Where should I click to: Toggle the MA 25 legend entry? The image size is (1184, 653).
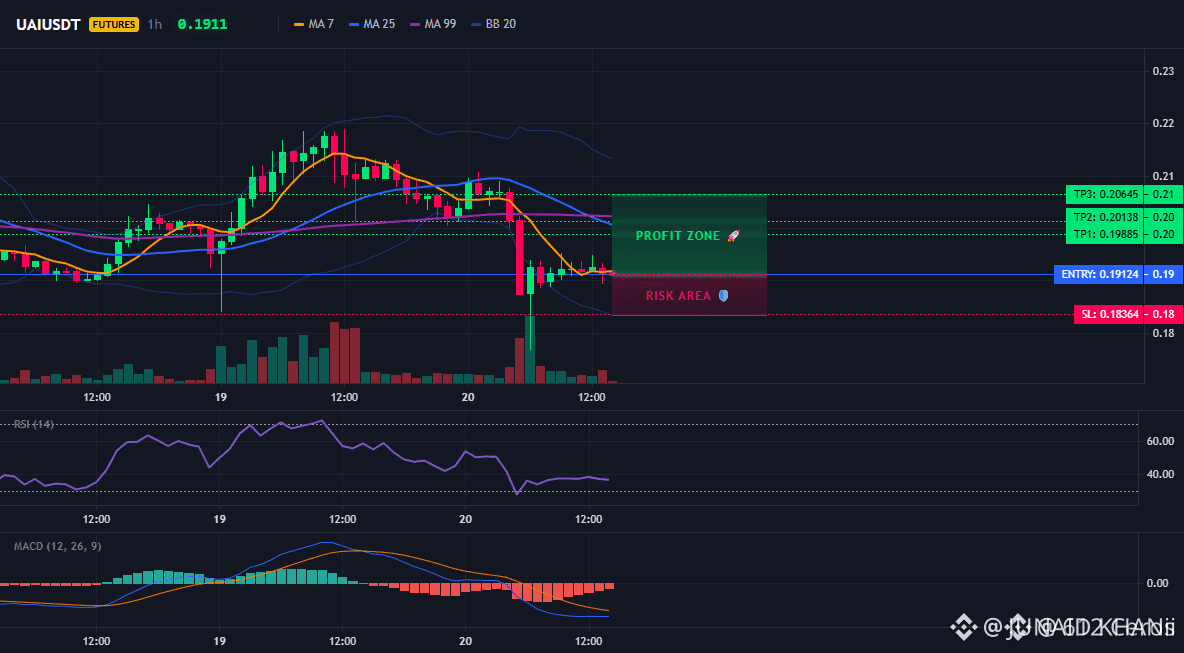click(x=372, y=24)
